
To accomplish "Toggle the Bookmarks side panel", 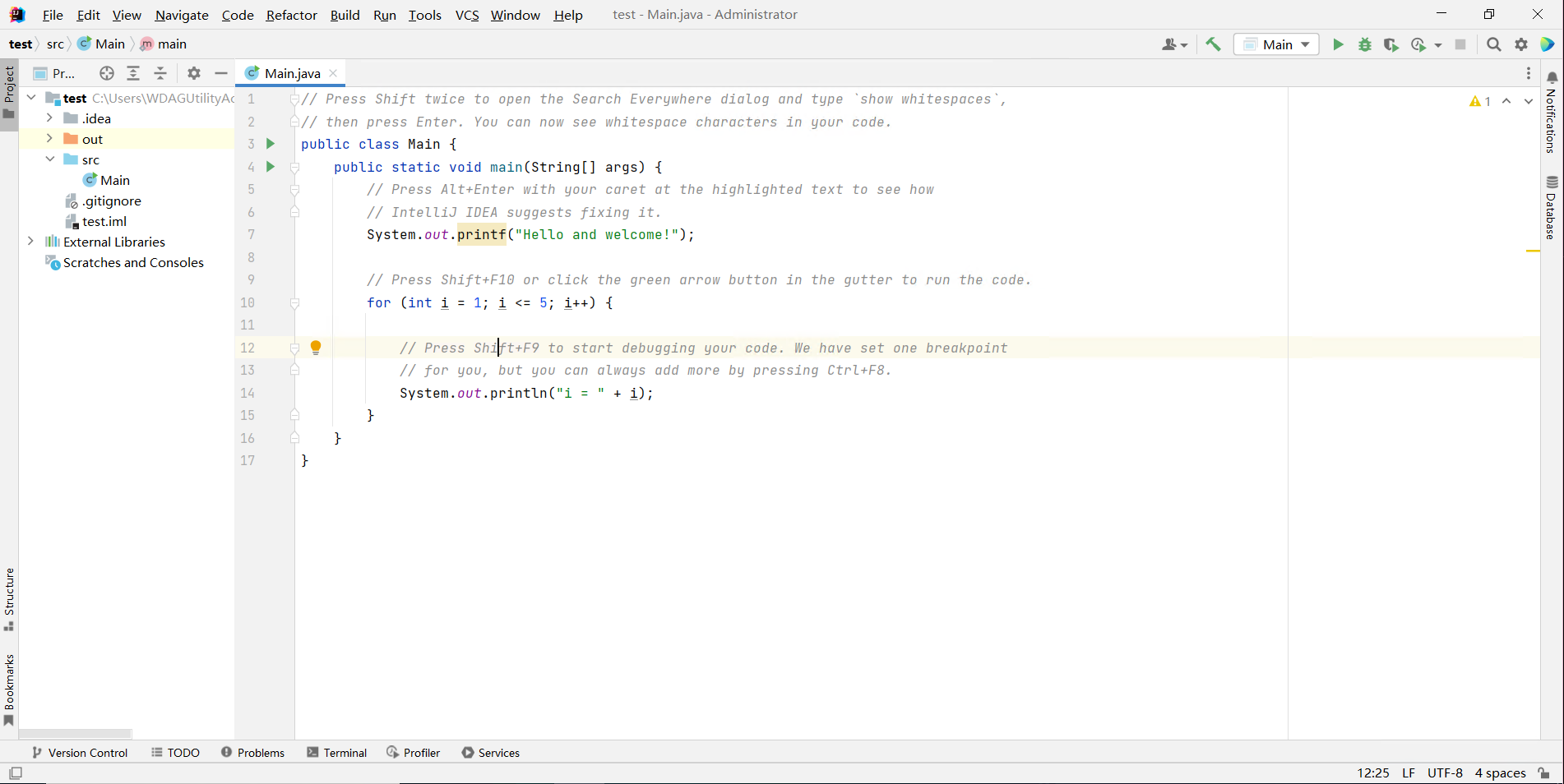I will click(x=9, y=690).
